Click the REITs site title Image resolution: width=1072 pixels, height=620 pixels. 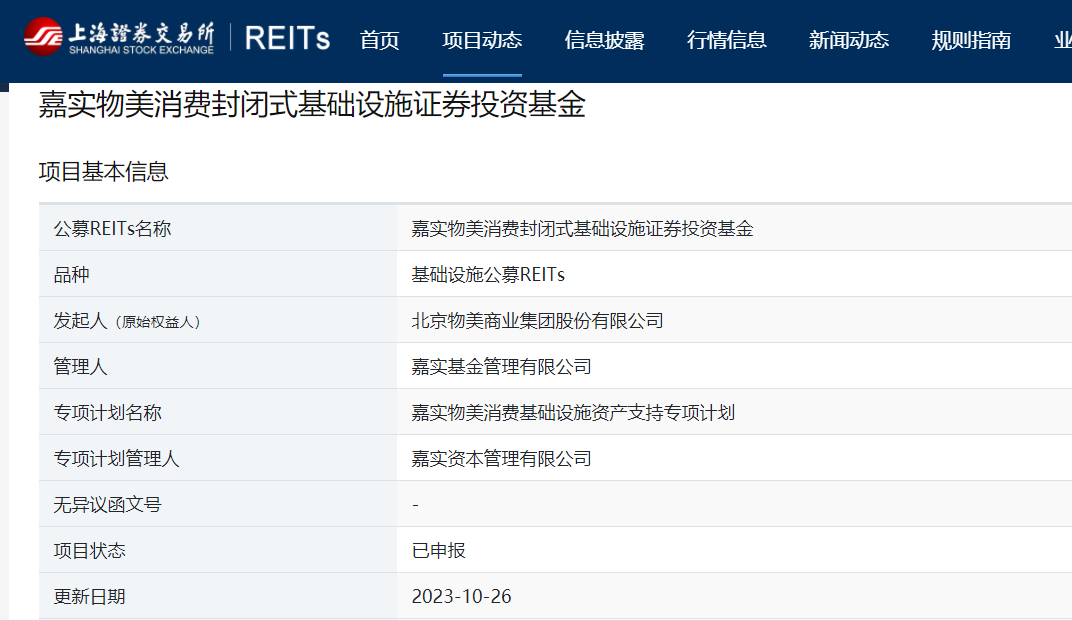[287, 38]
